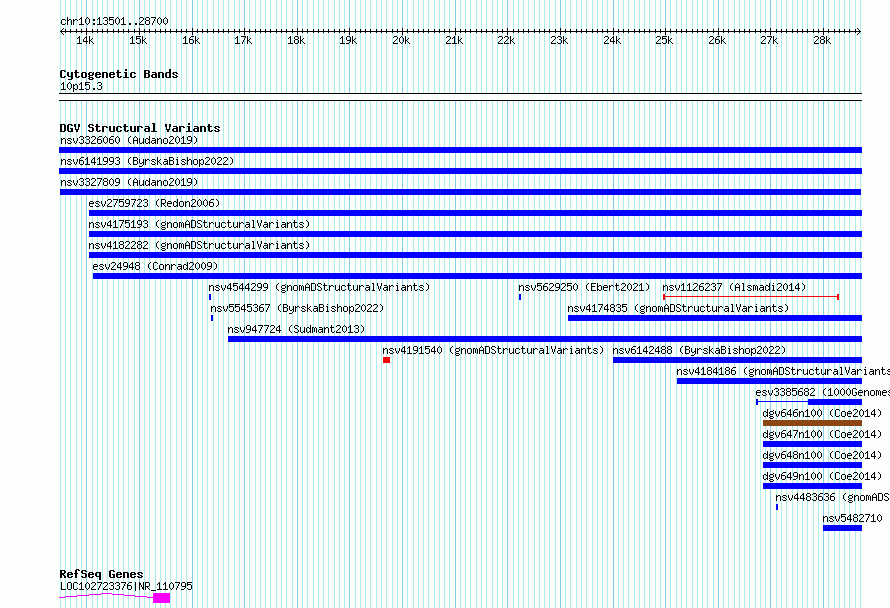This screenshot has width=890, height=608.
Task: Open nsv4175193 gnomAD variant label
Action: [199, 224]
